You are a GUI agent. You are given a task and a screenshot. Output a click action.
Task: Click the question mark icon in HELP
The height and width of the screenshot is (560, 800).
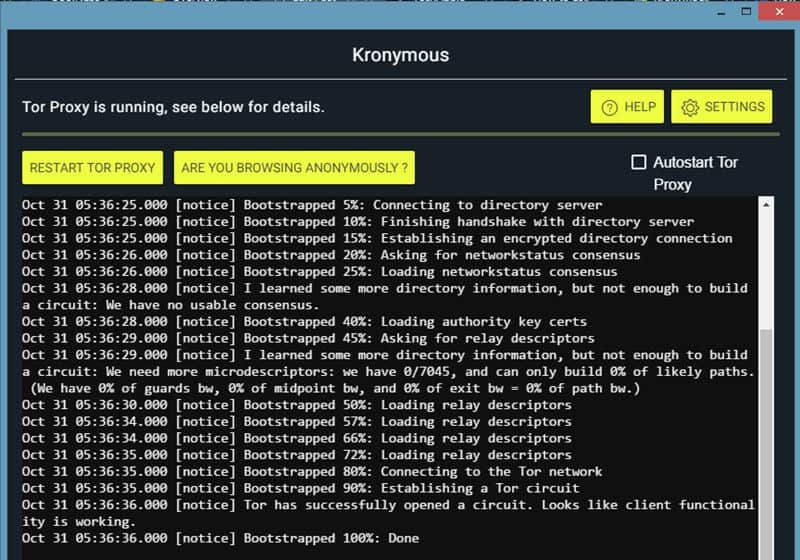(x=609, y=107)
